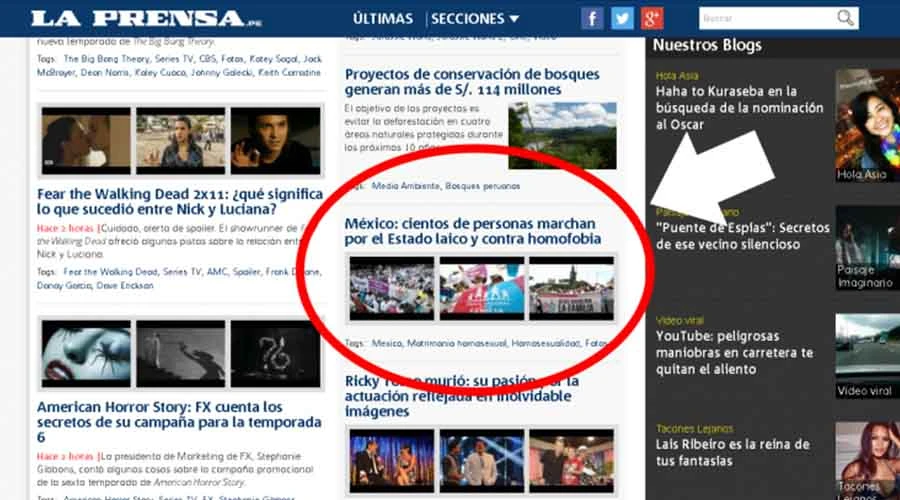The height and width of the screenshot is (500, 900).
Task: Open the Twitter social icon
Action: [623, 18]
